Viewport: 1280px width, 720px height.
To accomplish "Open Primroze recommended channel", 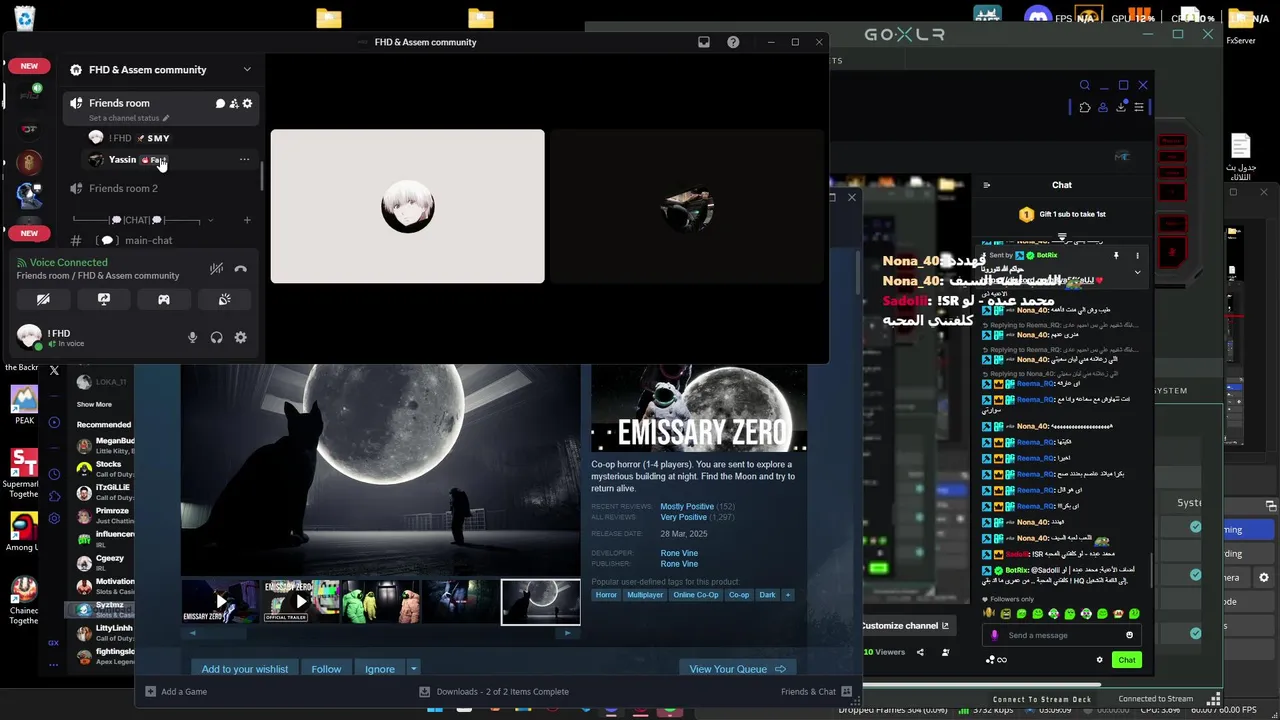I will 105,515.
